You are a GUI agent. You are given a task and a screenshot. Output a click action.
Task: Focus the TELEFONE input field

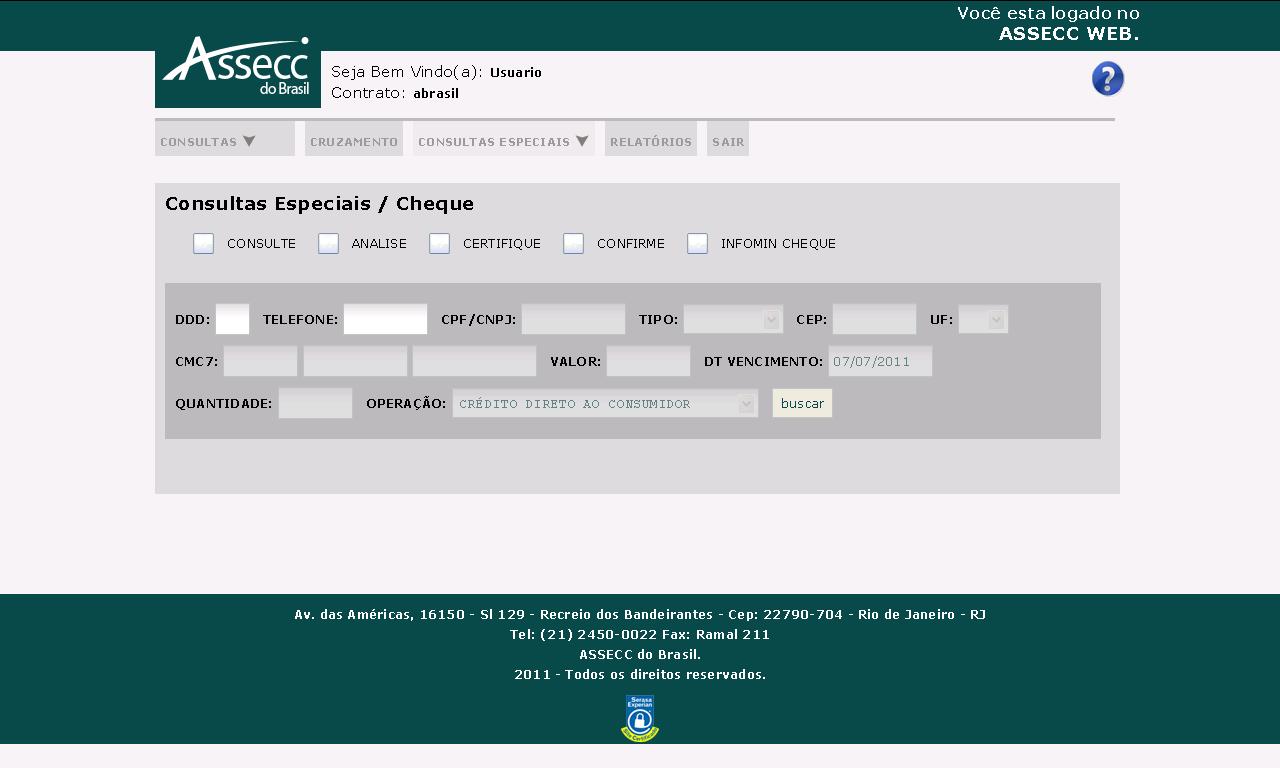point(385,319)
